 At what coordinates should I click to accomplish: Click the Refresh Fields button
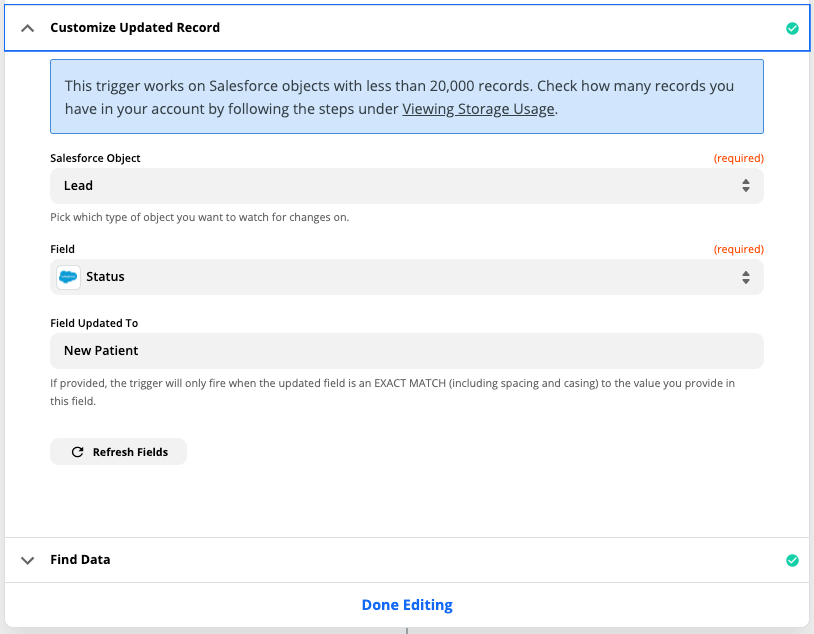tap(118, 452)
